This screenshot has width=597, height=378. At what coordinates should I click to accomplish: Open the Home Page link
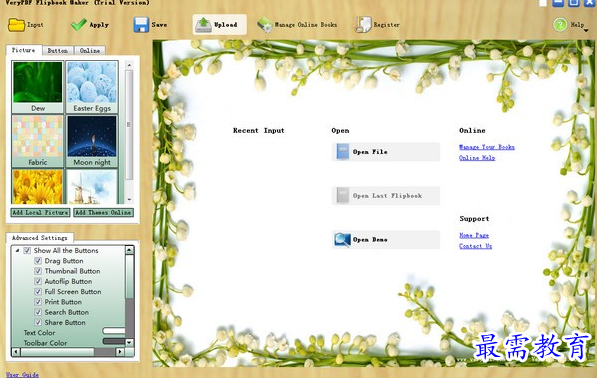coord(474,236)
